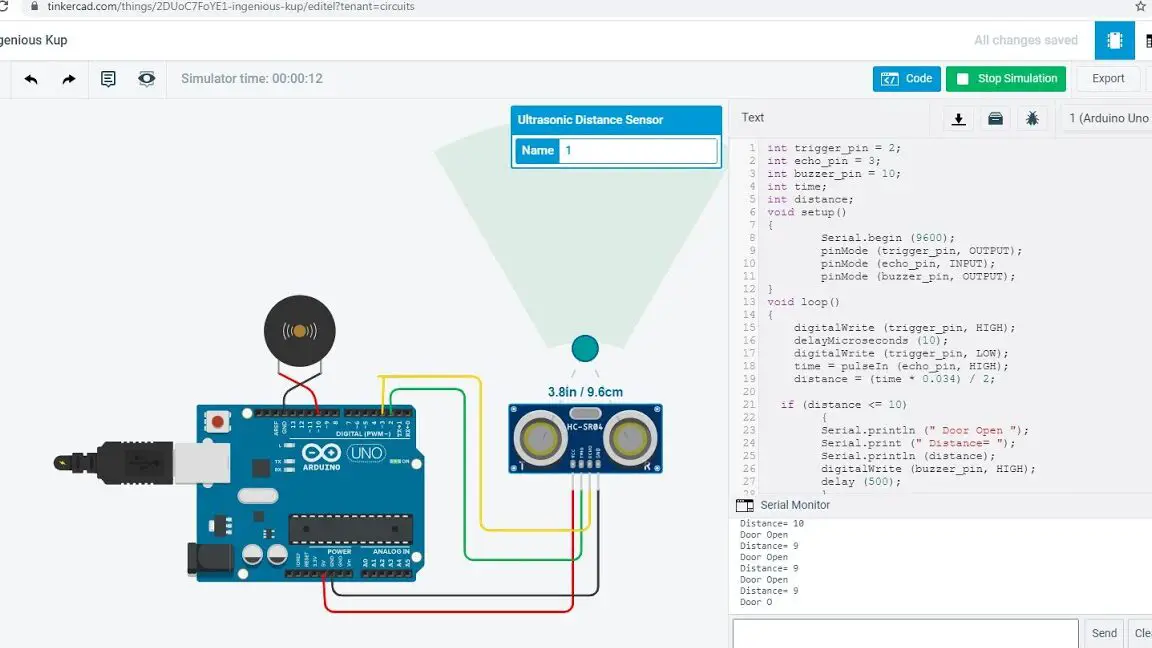This screenshot has height=648, width=1152.
Task: Undo the last action with the back arrow
Action: point(31,79)
